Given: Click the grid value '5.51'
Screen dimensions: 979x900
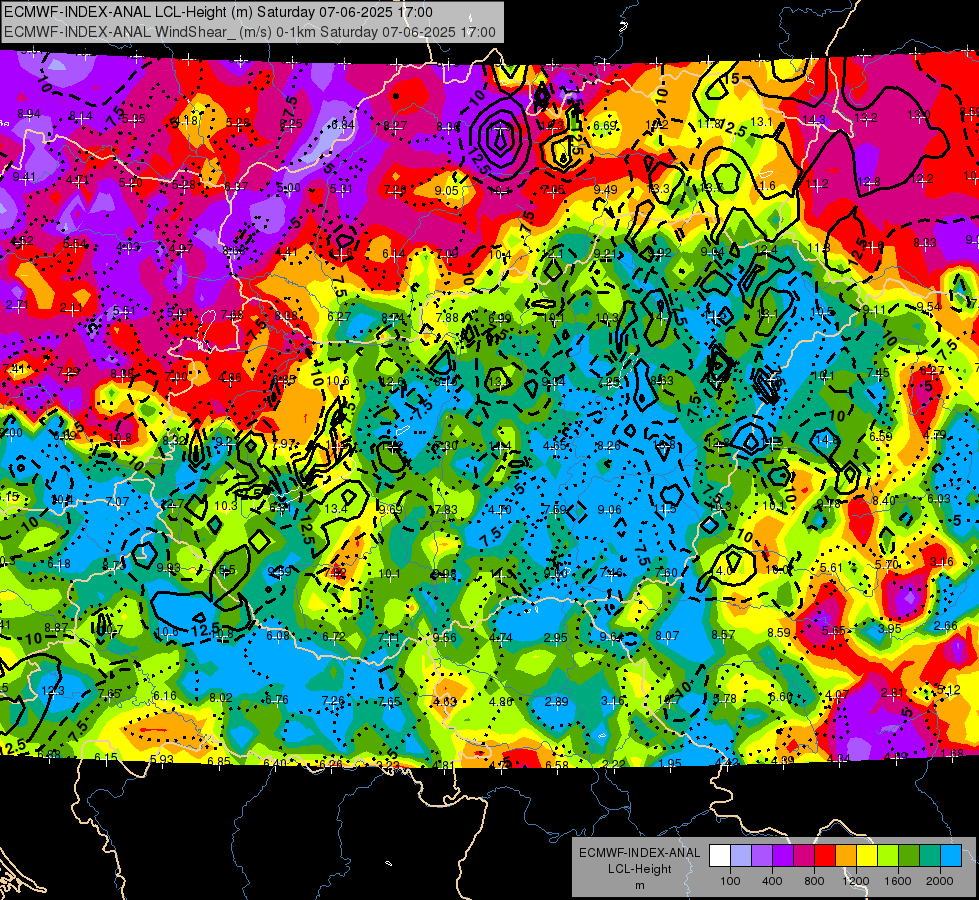Looking at the screenshot, I should pos(124,310).
